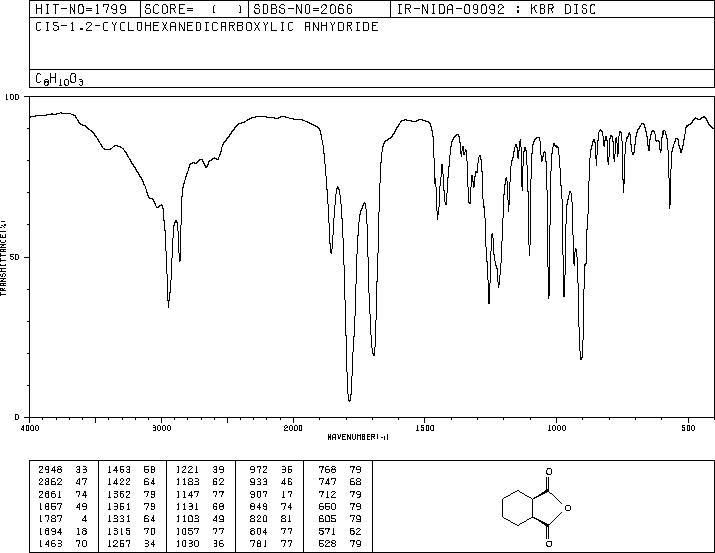Image resolution: width=715 pixels, height=553 pixels.
Task: Select the 1057 peak entry in the table
Action: 200,532
